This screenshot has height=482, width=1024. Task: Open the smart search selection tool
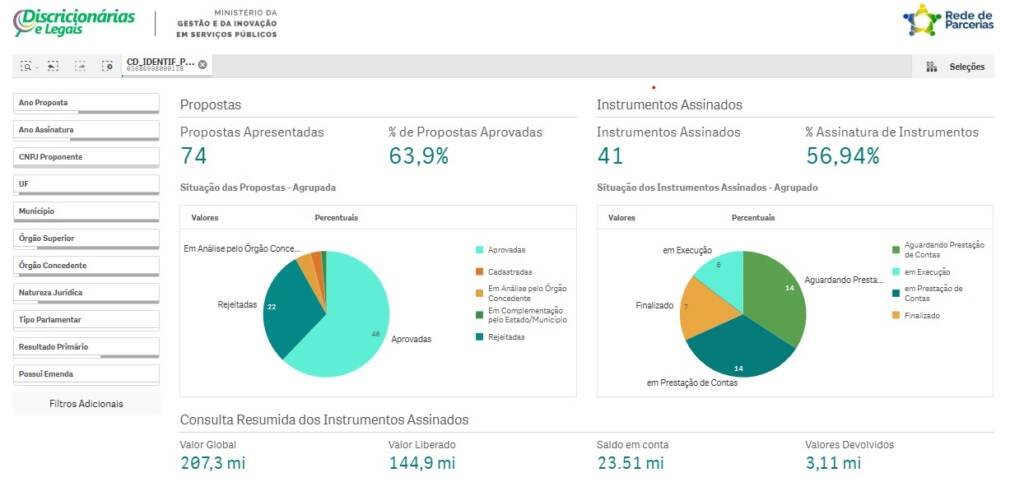tap(28, 66)
